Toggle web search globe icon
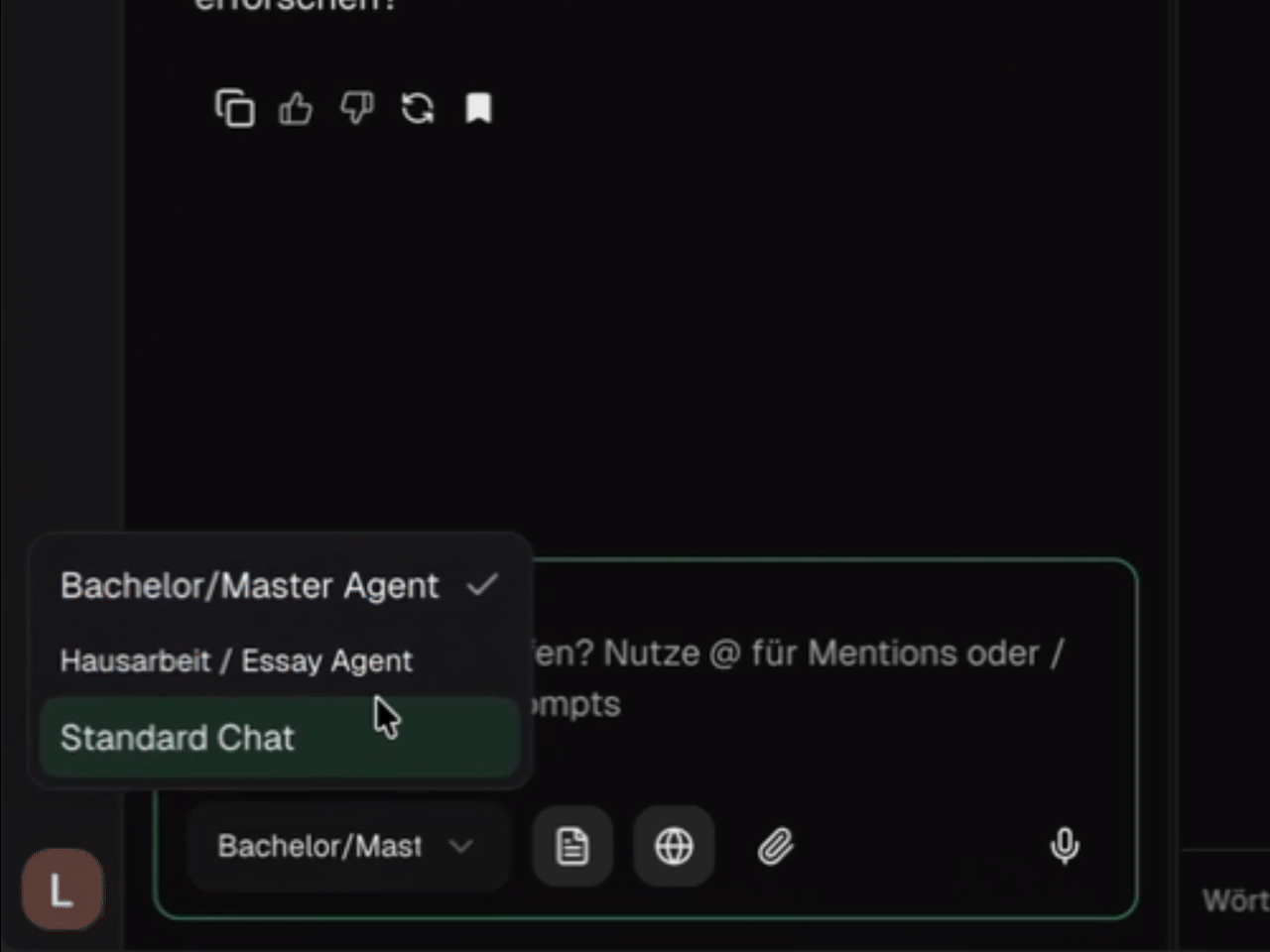 [674, 846]
